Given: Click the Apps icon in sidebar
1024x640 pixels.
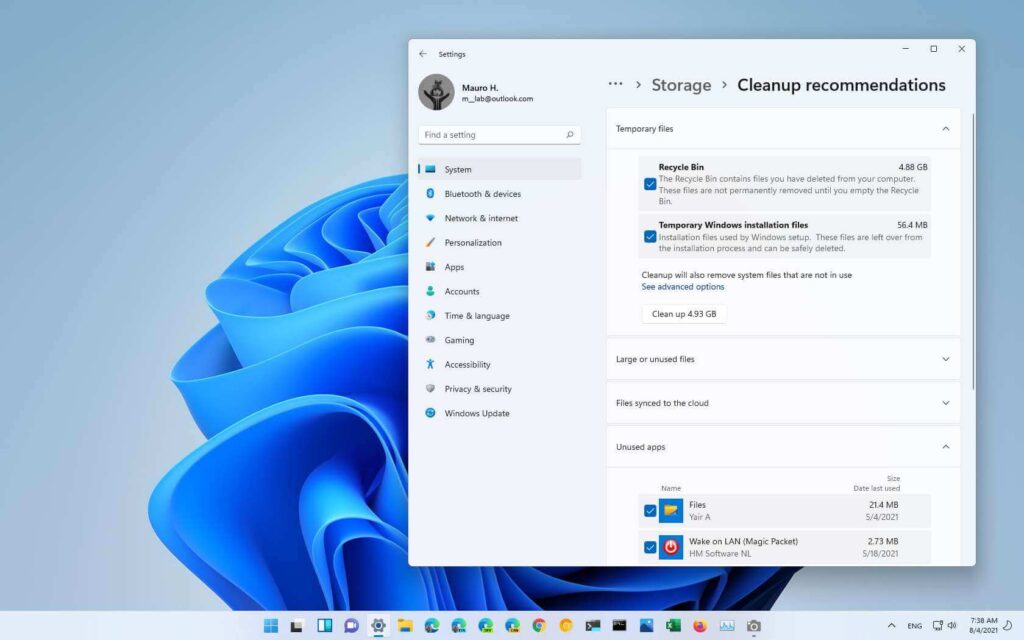Looking at the screenshot, I should (x=430, y=266).
